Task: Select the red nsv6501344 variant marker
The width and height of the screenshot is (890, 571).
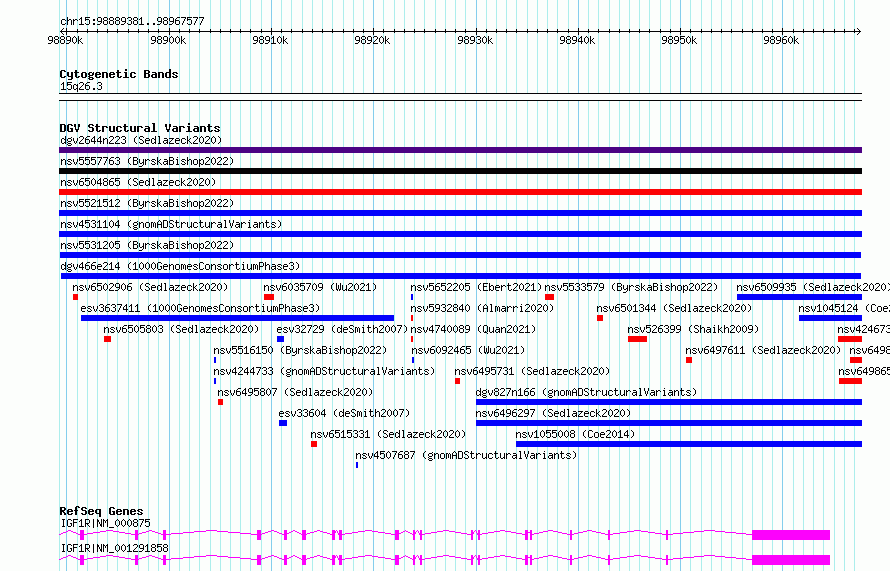Action: point(600,318)
